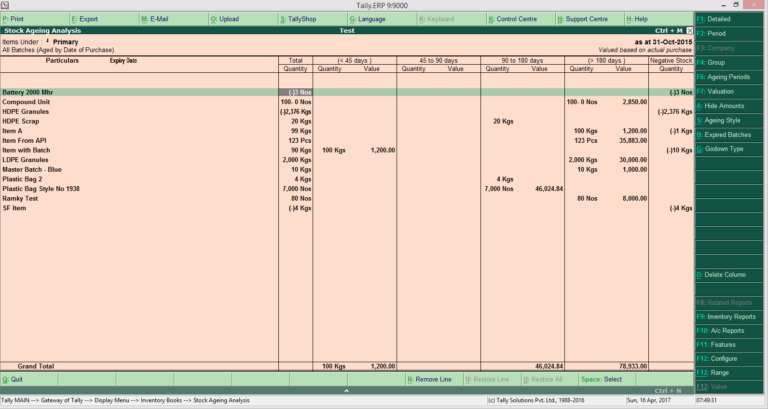Open F9 Inventory Reports
This screenshot has height=409, width=768.
pos(730,316)
